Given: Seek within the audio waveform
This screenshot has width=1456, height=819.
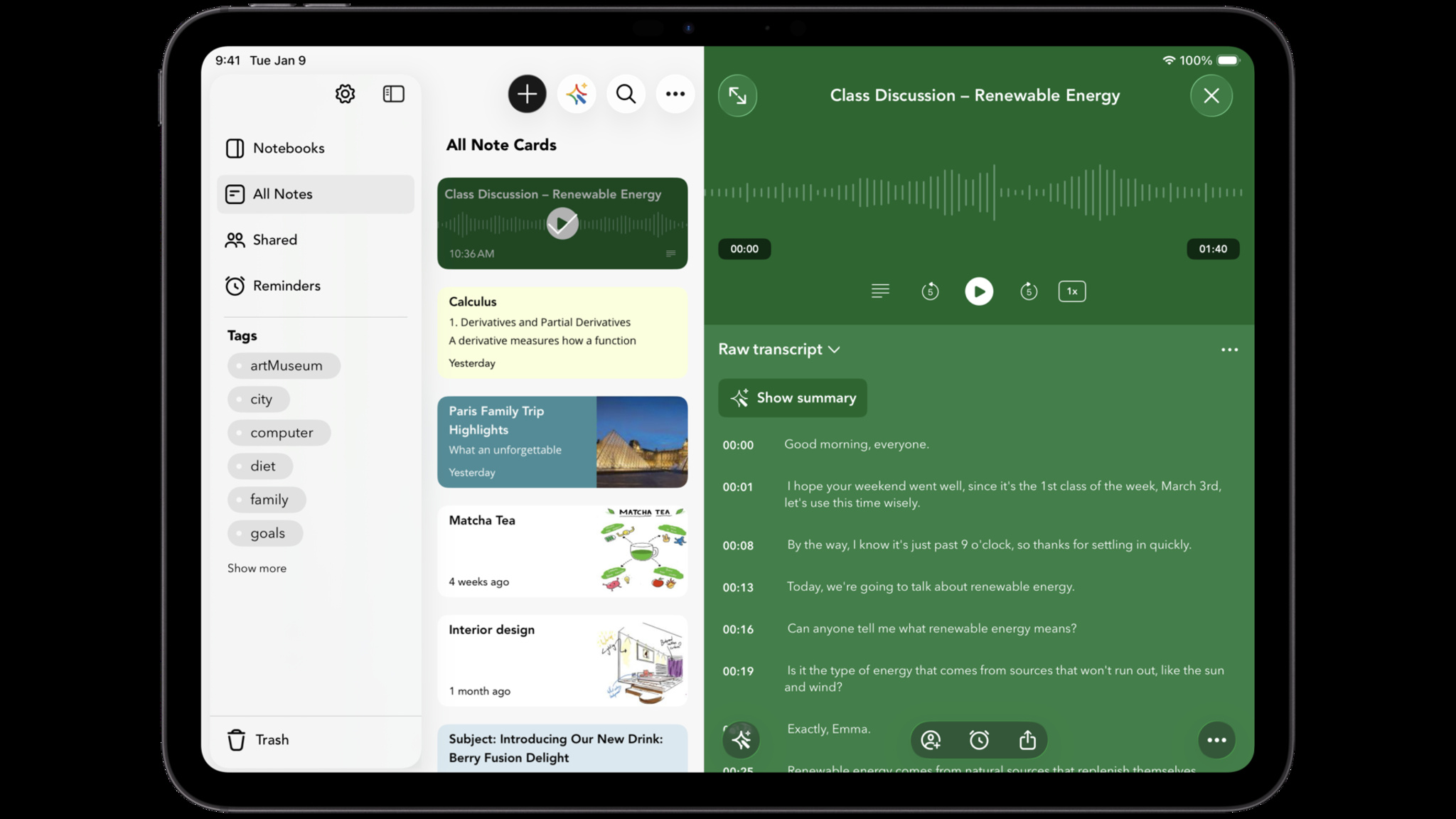Looking at the screenshot, I should pos(974,192).
